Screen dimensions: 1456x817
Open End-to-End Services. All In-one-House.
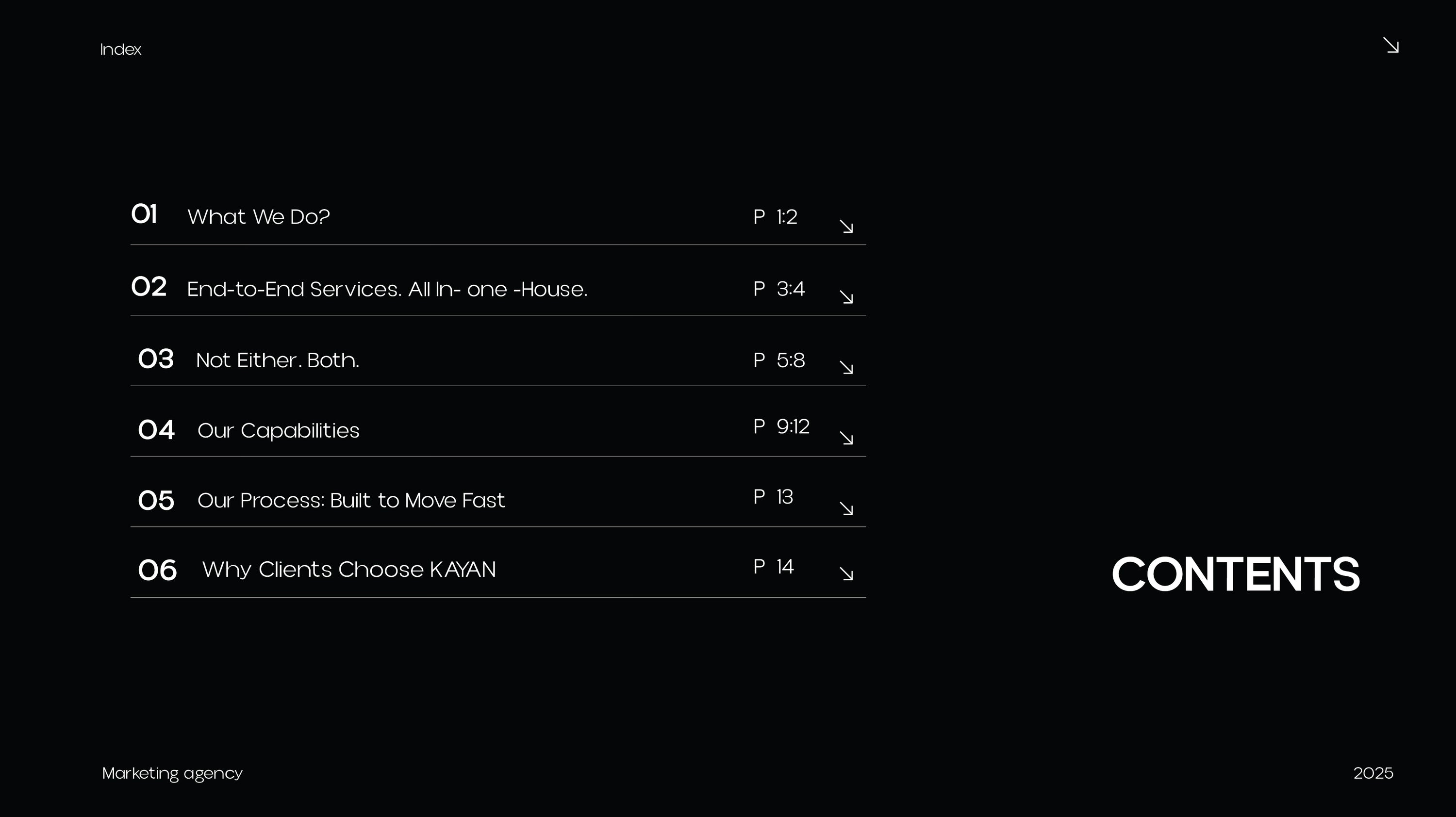pyautogui.click(x=387, y=289)
